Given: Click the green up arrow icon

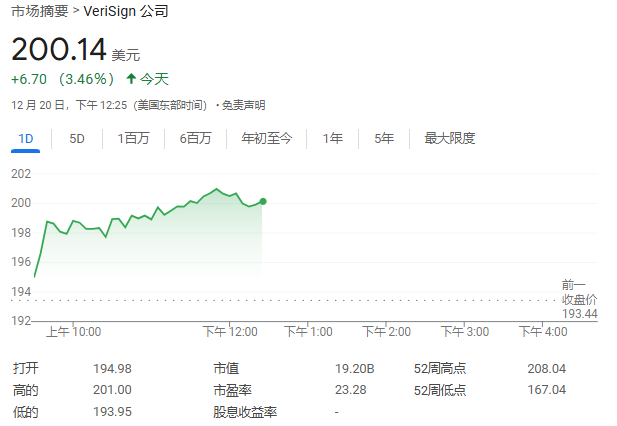Looking at the screenshot, I should click(130, 78).
